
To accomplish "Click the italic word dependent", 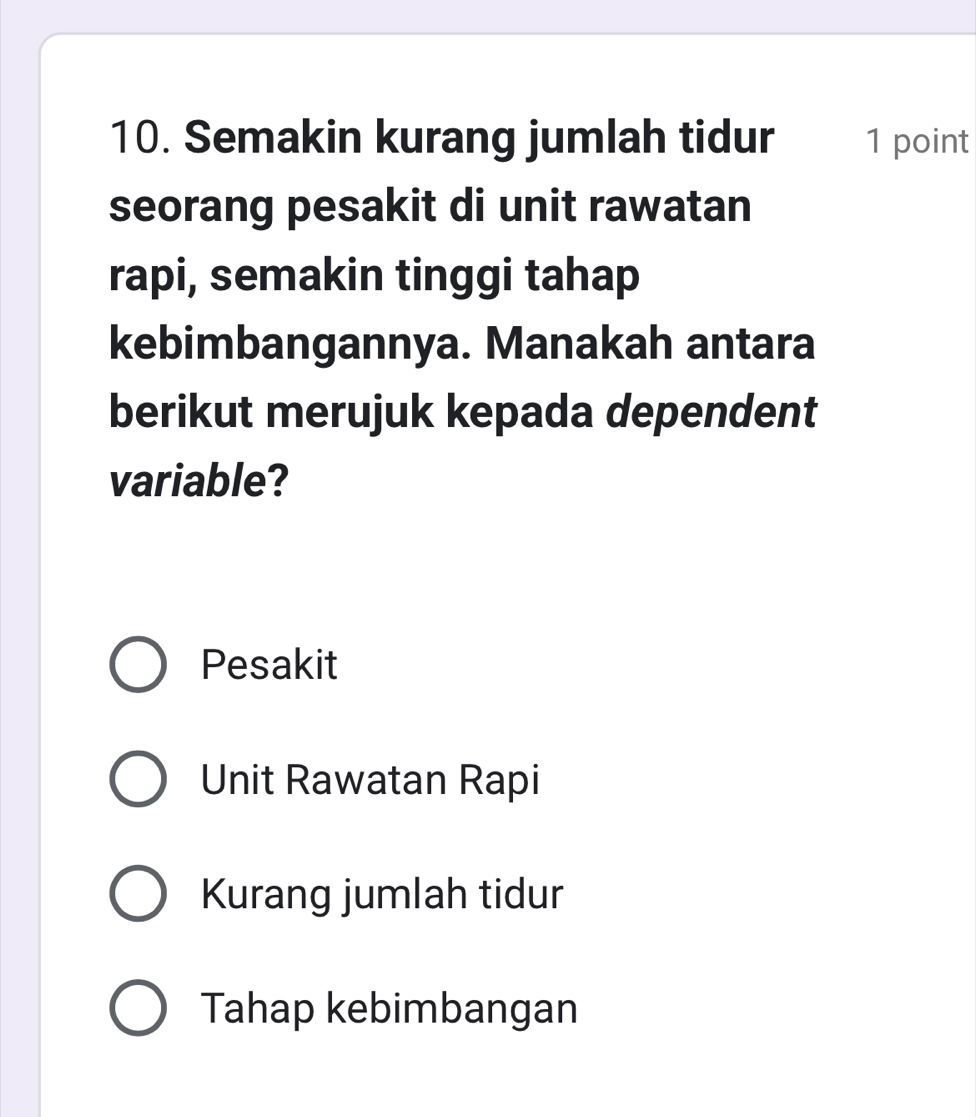I will [711, 414].
